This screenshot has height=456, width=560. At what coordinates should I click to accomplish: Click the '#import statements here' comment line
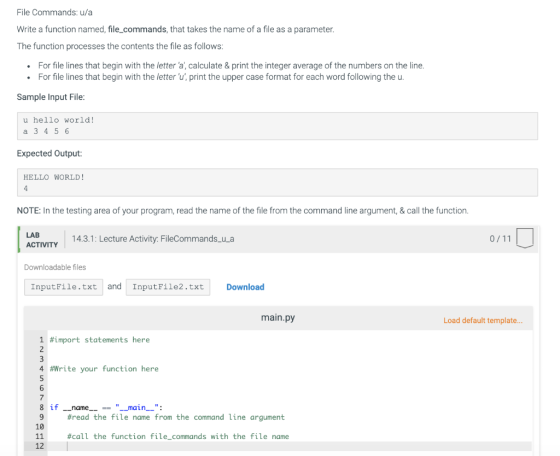(x=100, y=340)
